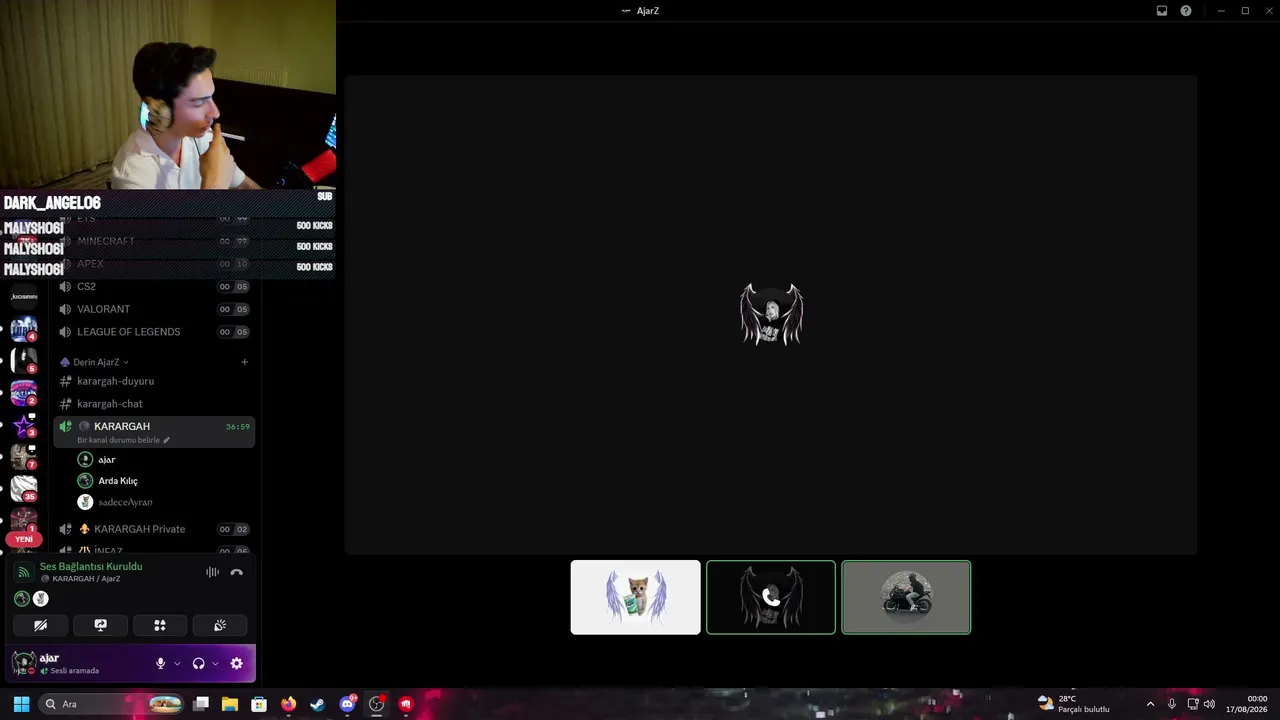Disconnect from the voice call
Viewport: 1280px width, 720px height.
click(237, 572)
